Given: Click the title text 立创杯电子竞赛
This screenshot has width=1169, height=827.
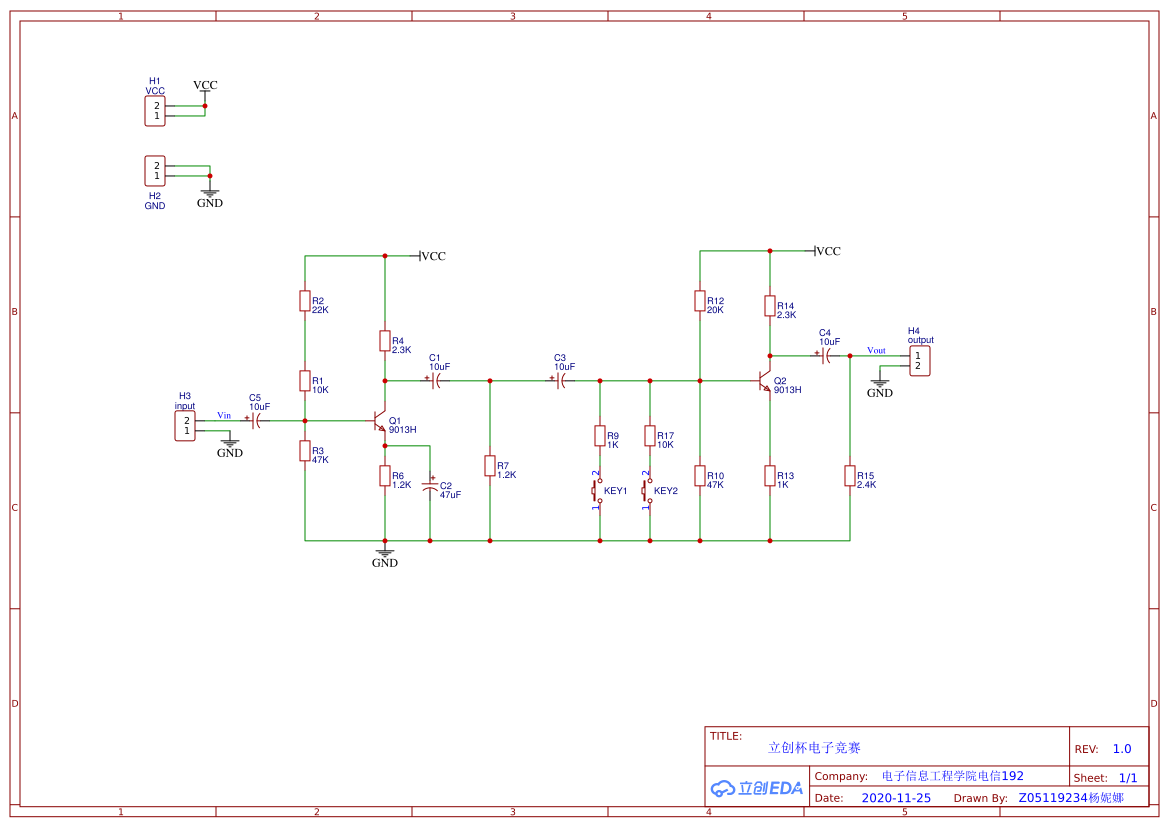Looking at the screenshot, I should tap(814, 747).
